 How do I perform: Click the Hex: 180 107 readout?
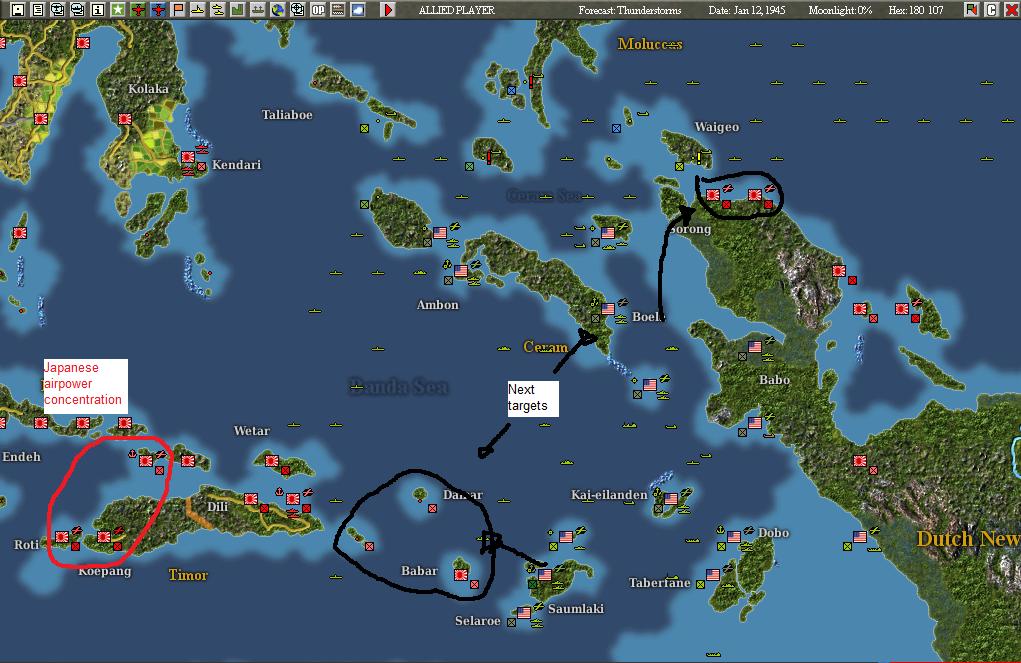[x=916, y=10]
